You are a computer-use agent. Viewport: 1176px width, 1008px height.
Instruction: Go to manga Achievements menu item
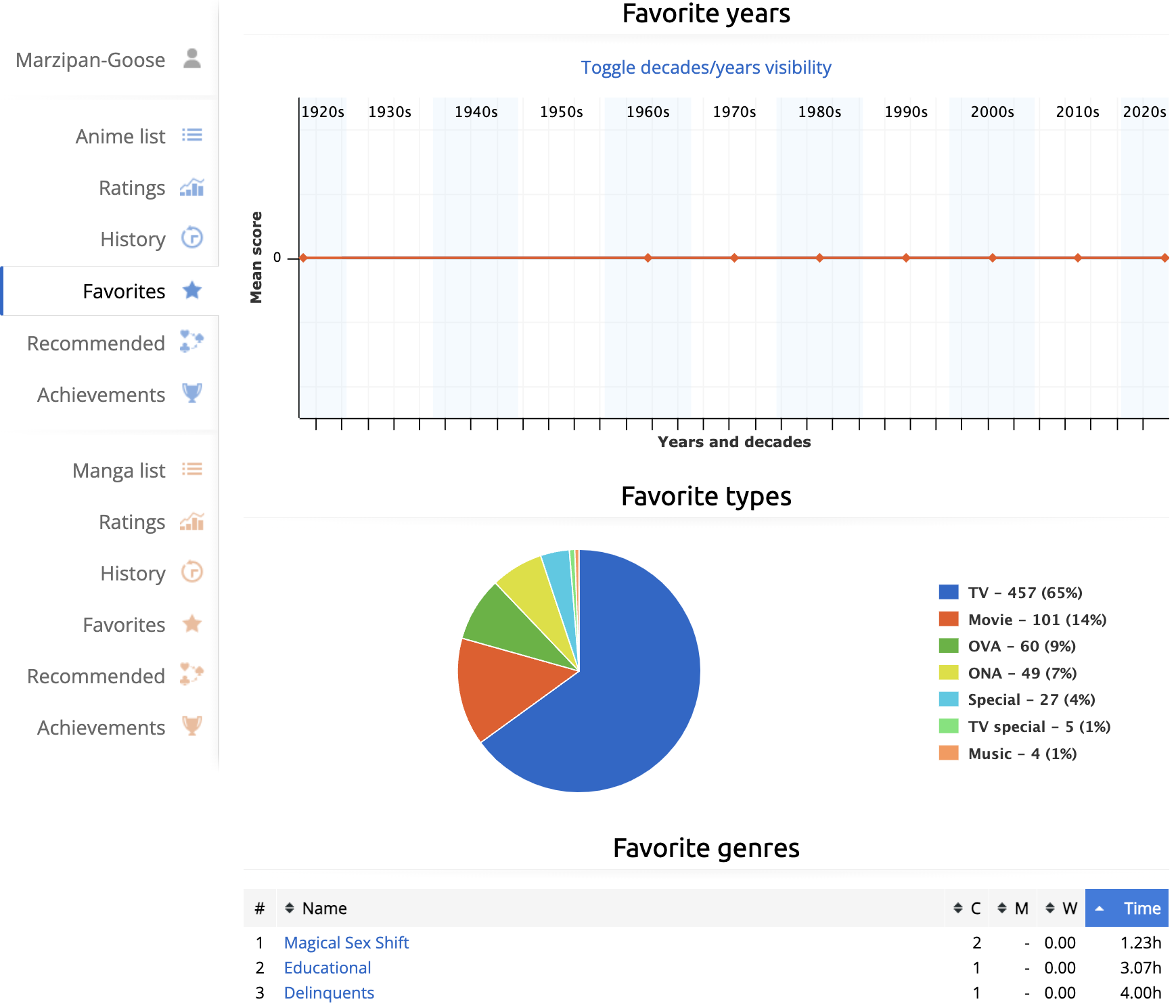101,727
